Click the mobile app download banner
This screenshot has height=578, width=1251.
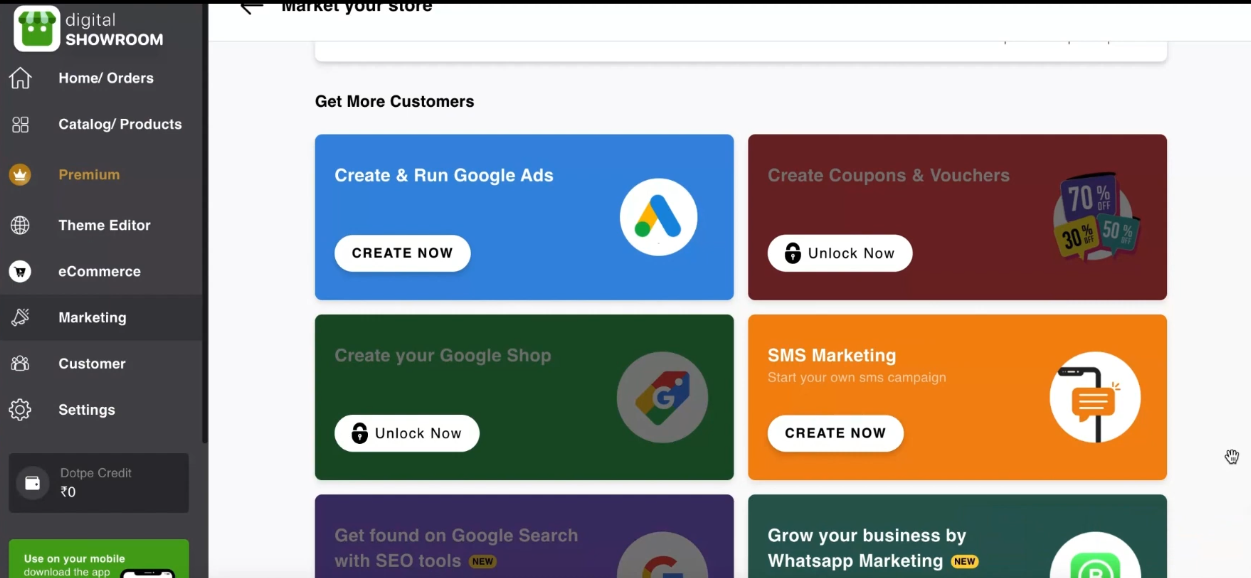(98, 560)
